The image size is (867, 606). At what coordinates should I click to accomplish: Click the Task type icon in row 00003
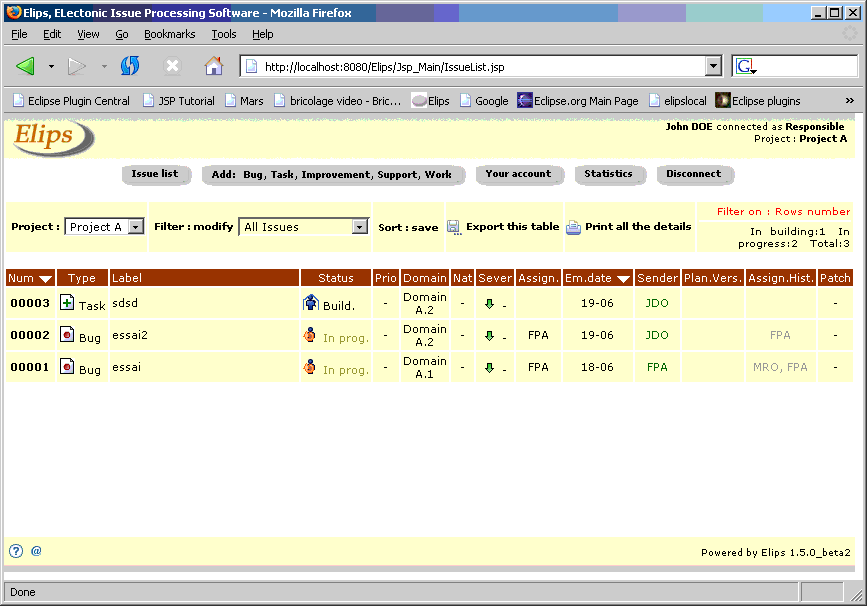pos(67,303)
